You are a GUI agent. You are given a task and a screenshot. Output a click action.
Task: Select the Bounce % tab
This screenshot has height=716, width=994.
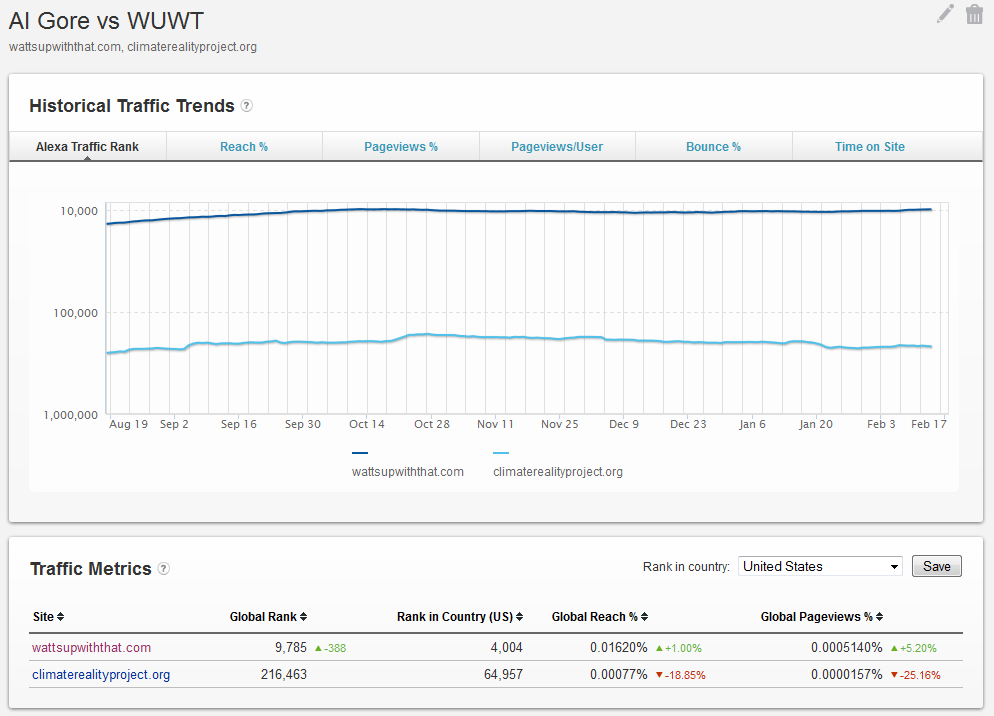tap(713, 146)
